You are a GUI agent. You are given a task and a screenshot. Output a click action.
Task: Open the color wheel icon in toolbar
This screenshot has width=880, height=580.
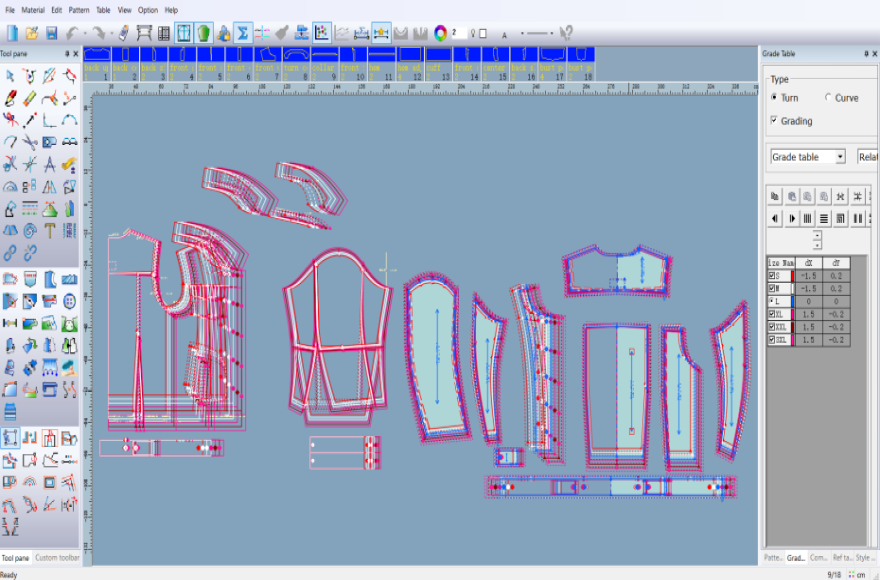[440, 33]
